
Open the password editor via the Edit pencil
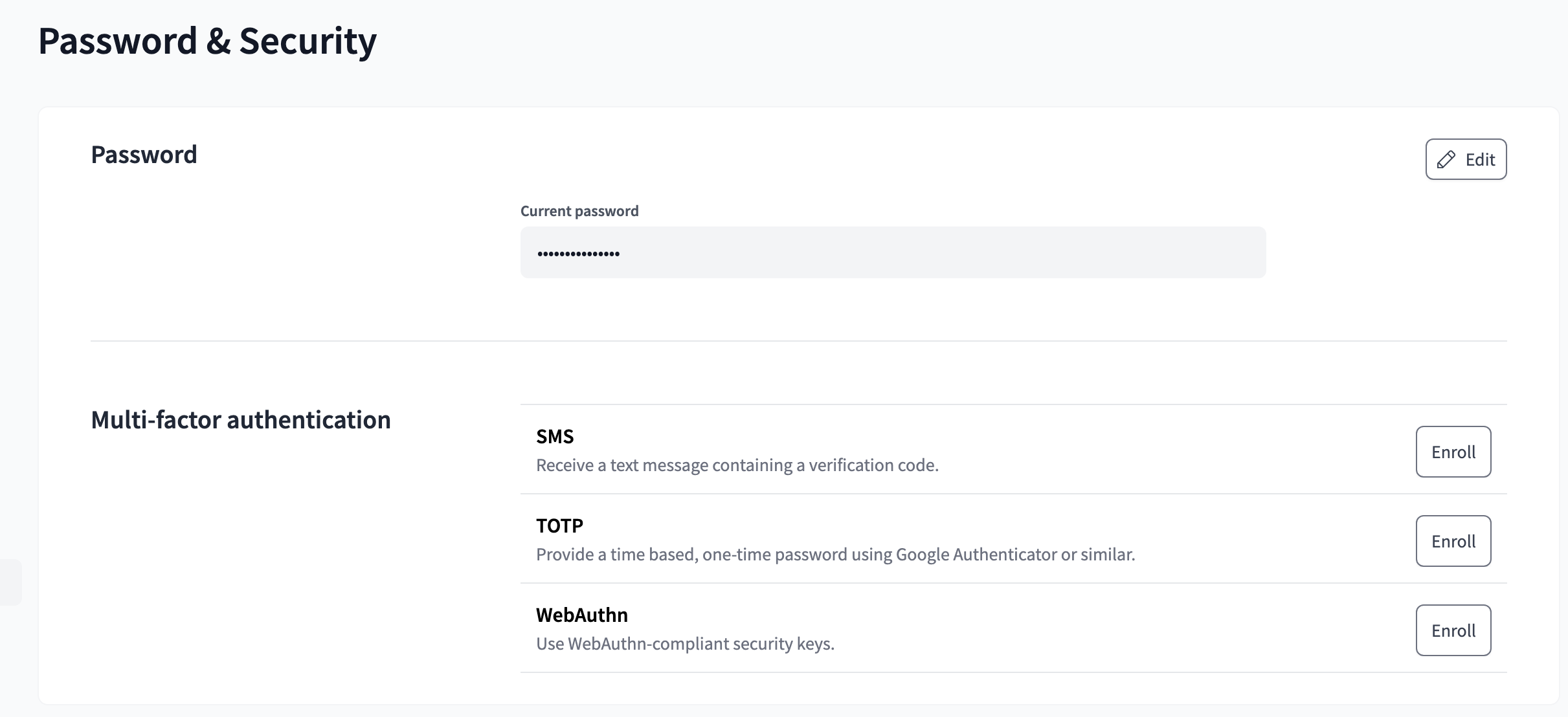pos(1447,159)
